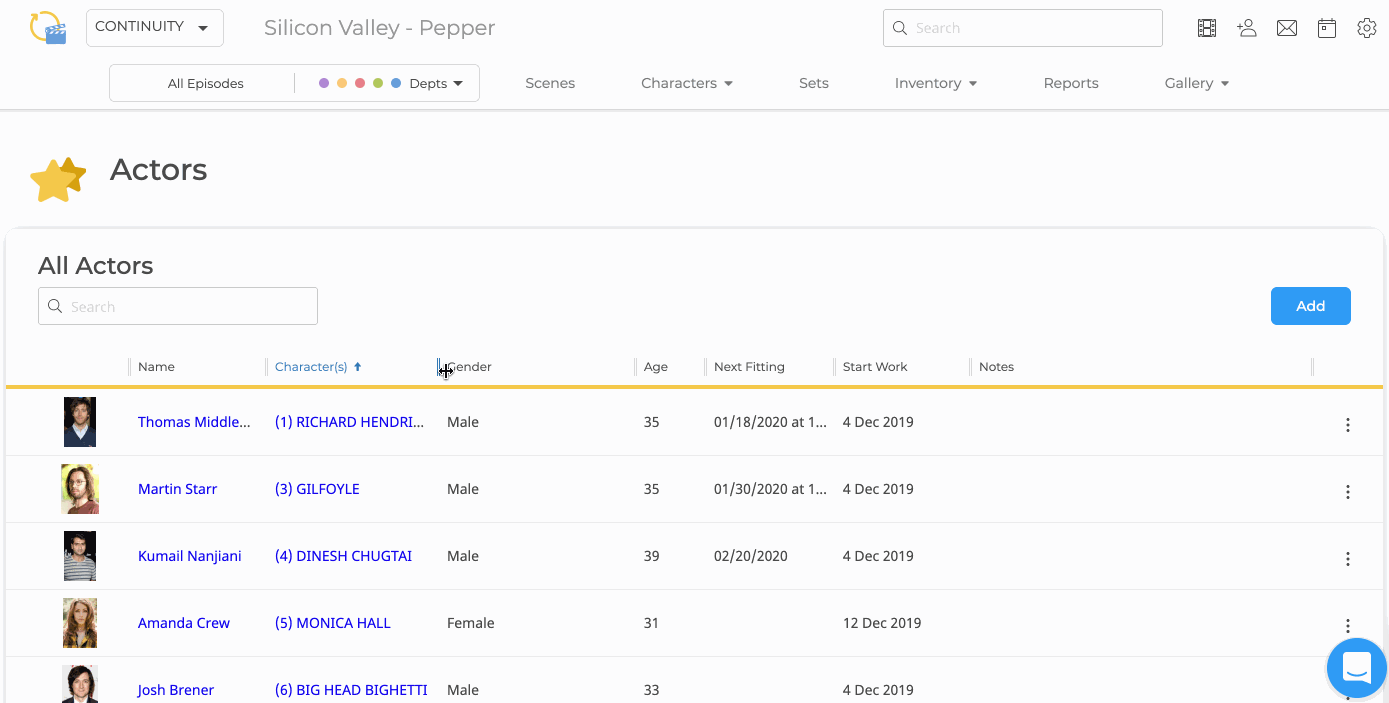Click Martin Starr's photo thumbnail
Screen dimensions: 1389x703
pos(80,489)
